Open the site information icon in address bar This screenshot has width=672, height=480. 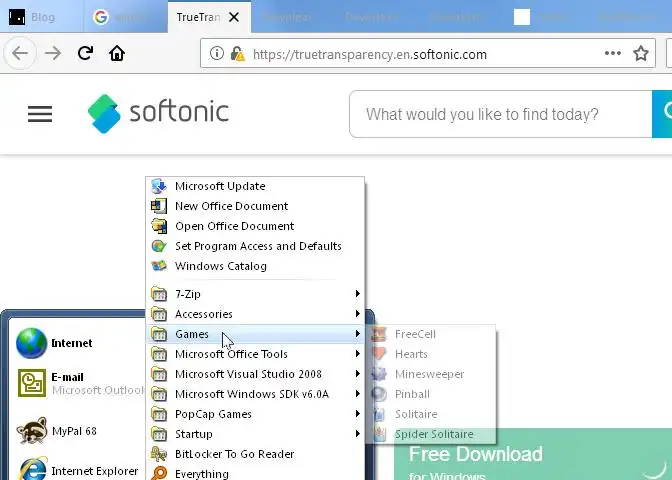pos(216,54)
